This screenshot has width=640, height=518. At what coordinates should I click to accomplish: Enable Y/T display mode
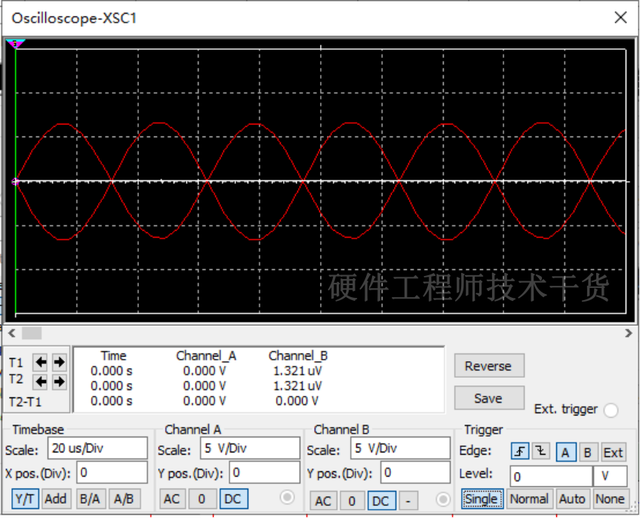point(25,499)
